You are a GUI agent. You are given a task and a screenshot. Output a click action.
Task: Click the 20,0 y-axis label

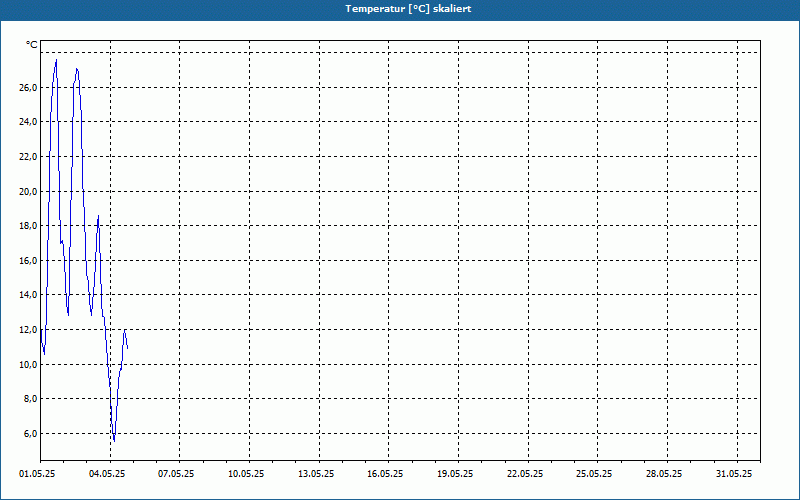coord(28,191)
